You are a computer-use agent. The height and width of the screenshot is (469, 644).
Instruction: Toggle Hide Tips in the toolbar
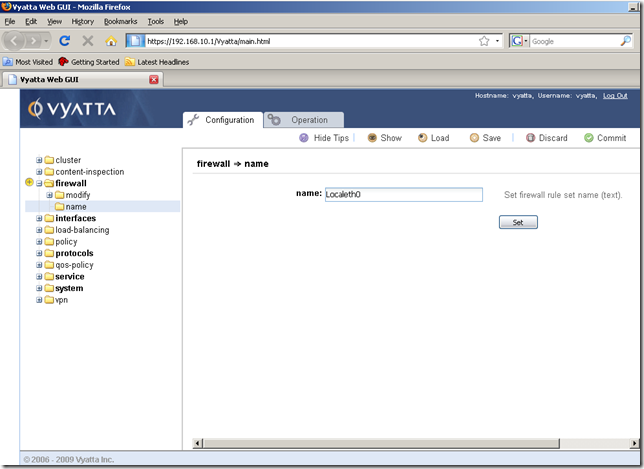tap(304, 138)
